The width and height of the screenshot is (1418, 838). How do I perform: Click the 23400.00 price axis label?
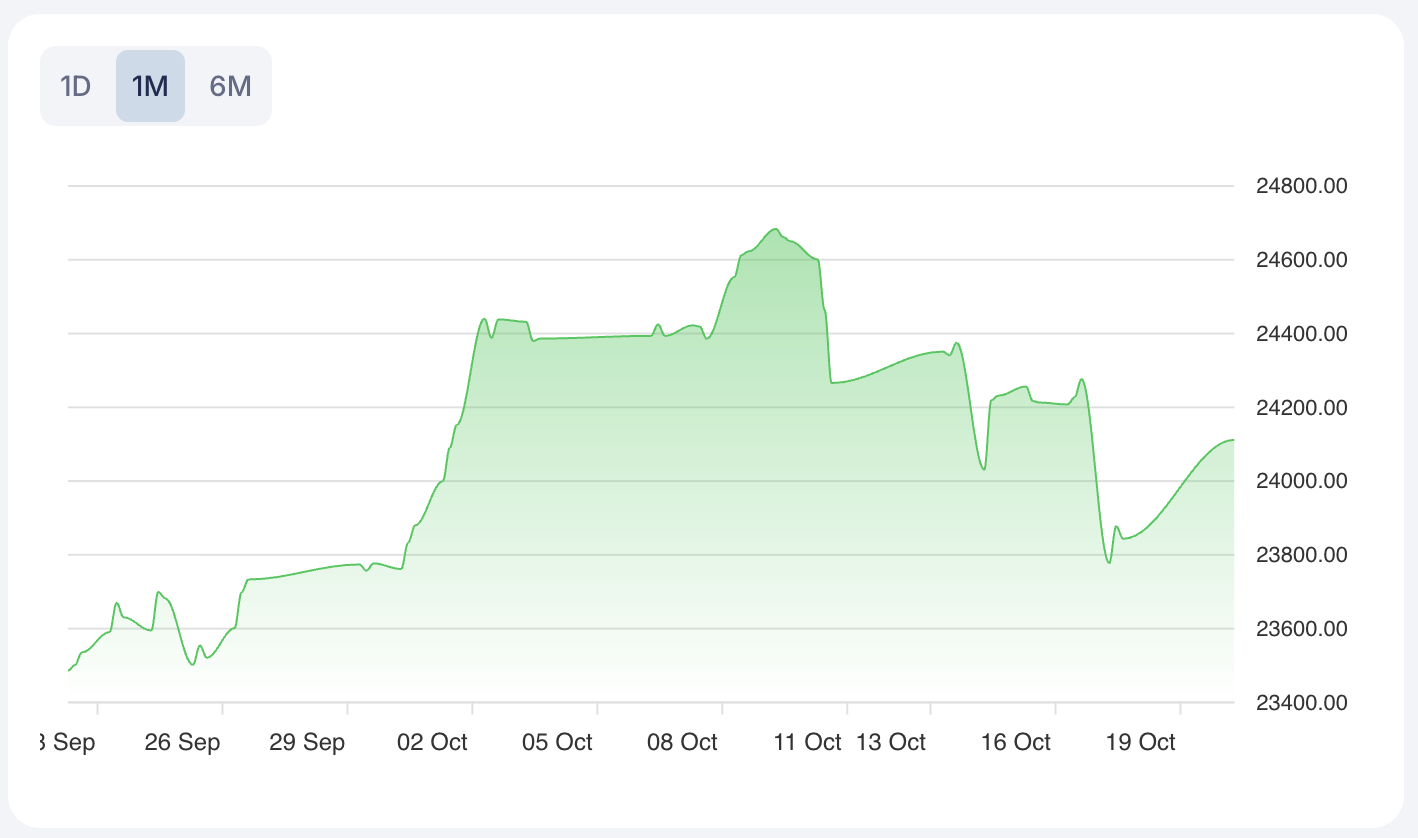click(x=1301, y=703)
